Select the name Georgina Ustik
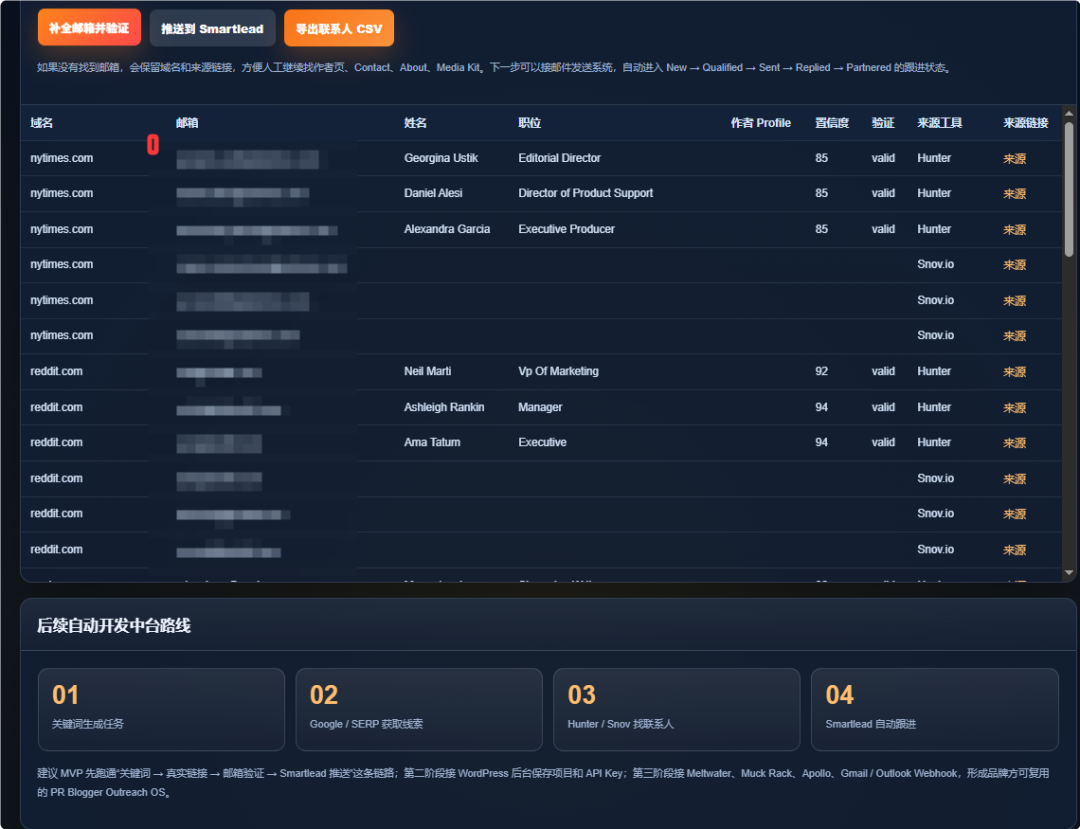 [x=441, y=158]
